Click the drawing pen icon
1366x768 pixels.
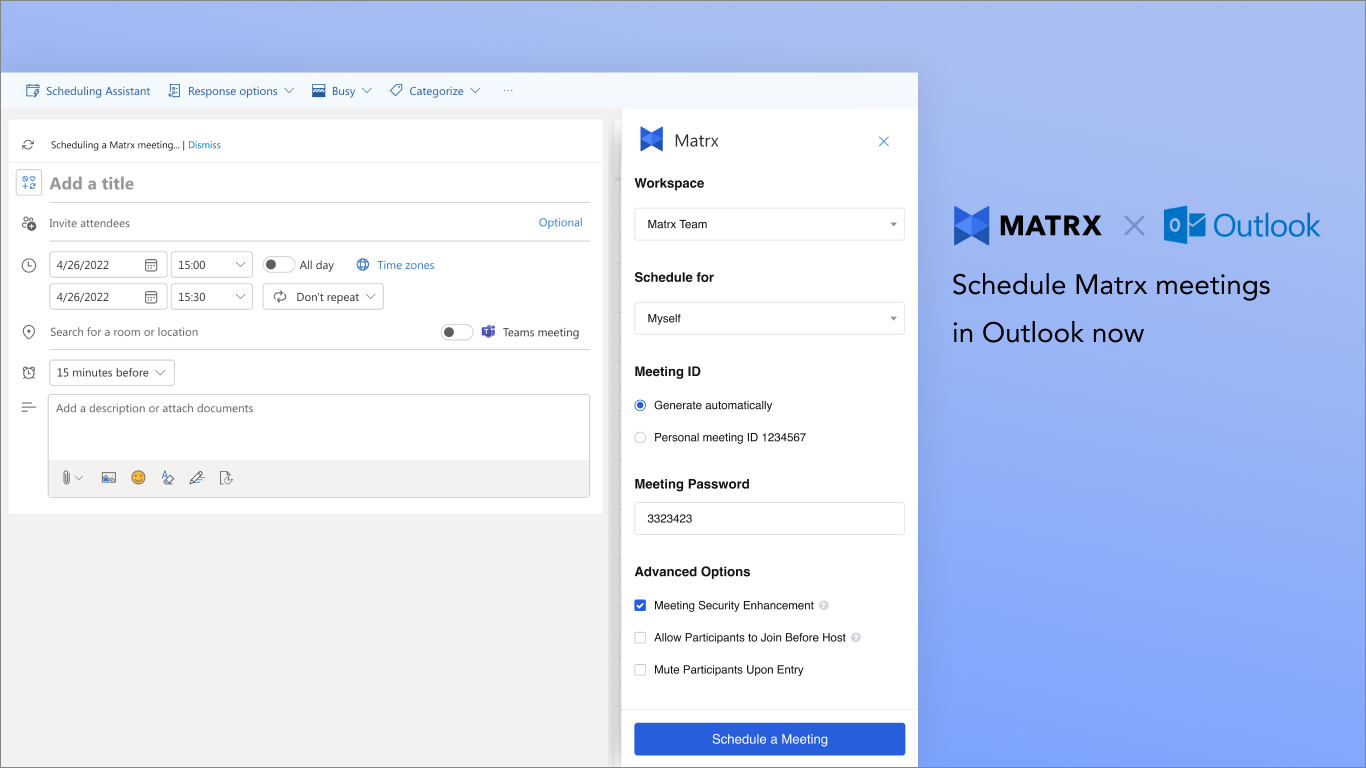coord(197,478)
